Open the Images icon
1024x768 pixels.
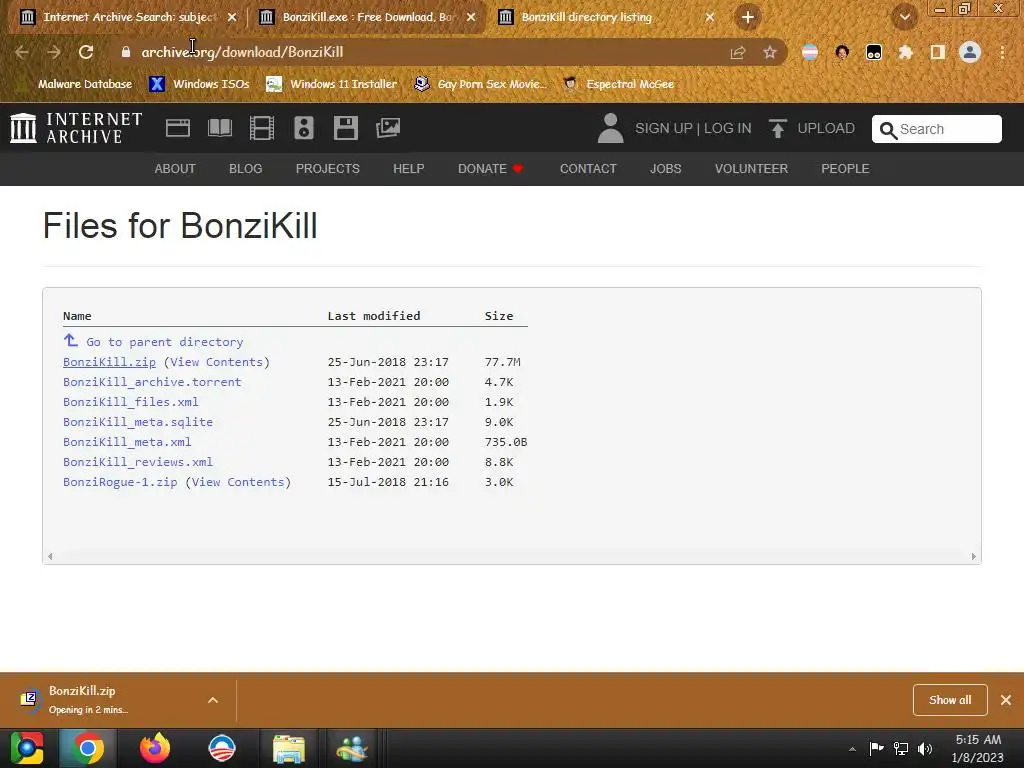point(388,128)
